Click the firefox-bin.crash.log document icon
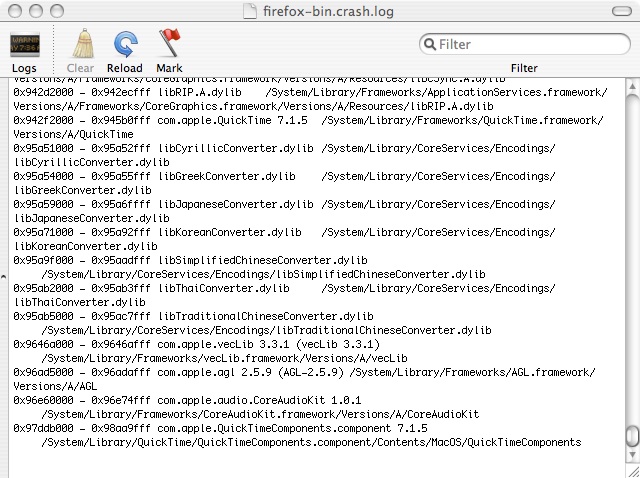 (250, 11)
